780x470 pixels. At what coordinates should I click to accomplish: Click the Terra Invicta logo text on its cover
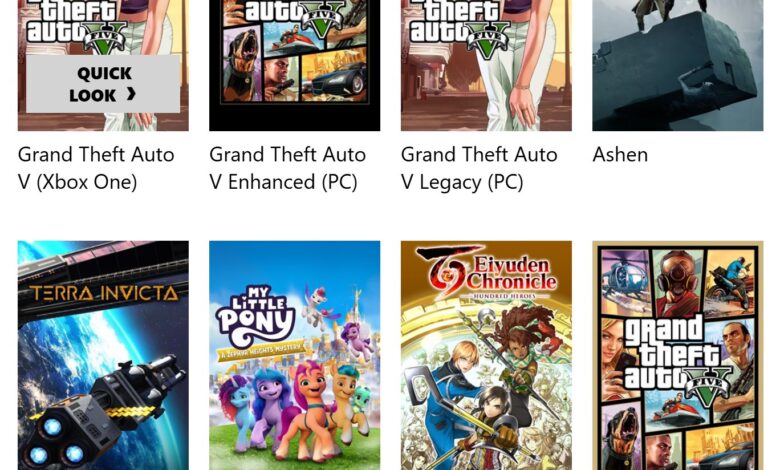pyautogui.click(x=103, y=293)
